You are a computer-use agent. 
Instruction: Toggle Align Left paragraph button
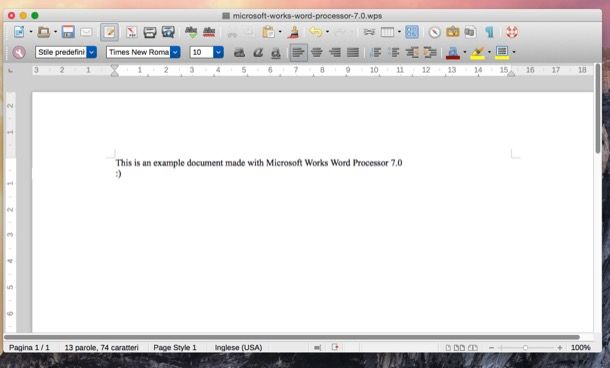298,52
